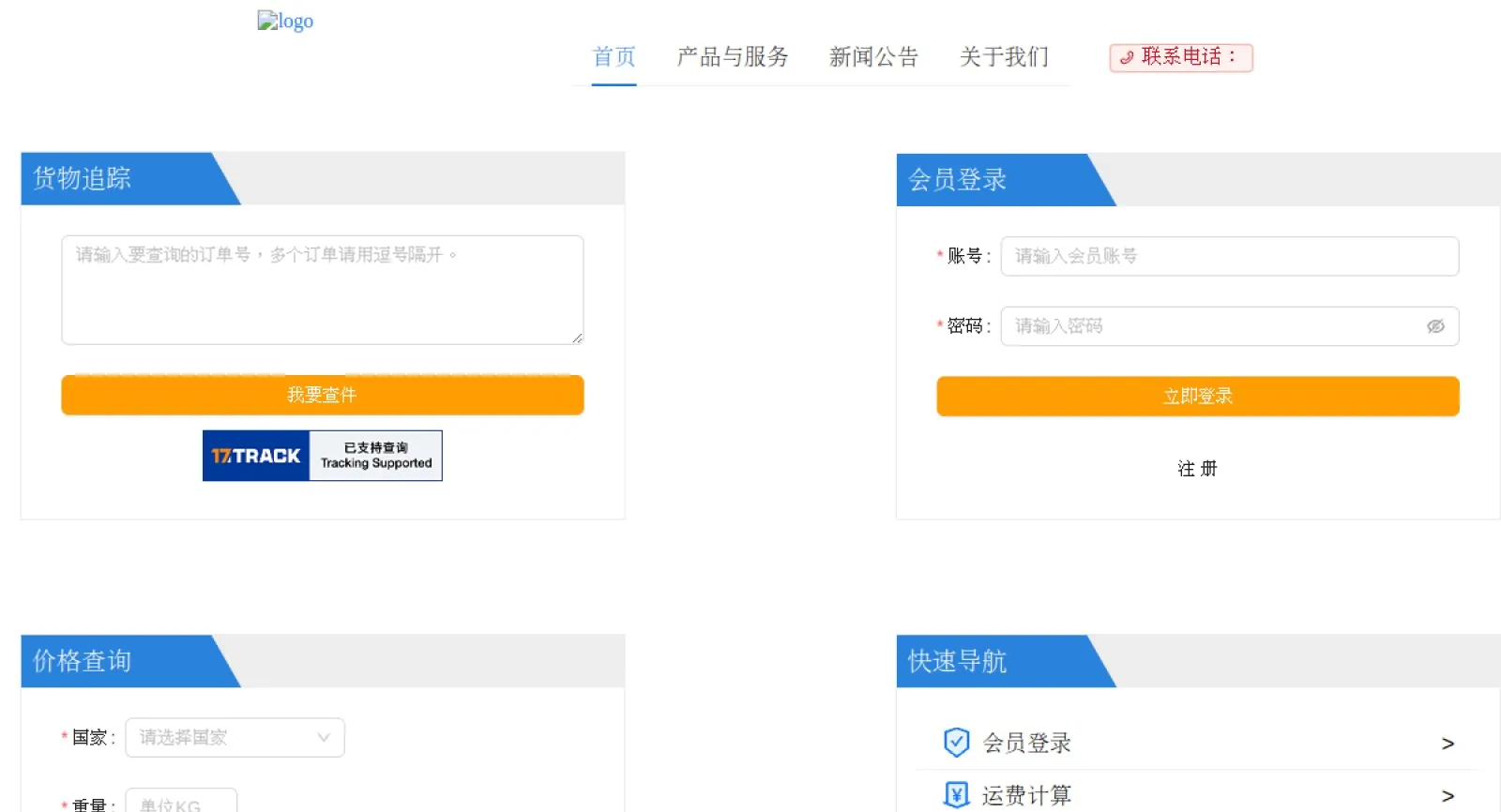
Task: Select the 关于我们 menu item
Action: pos(1004,57)
